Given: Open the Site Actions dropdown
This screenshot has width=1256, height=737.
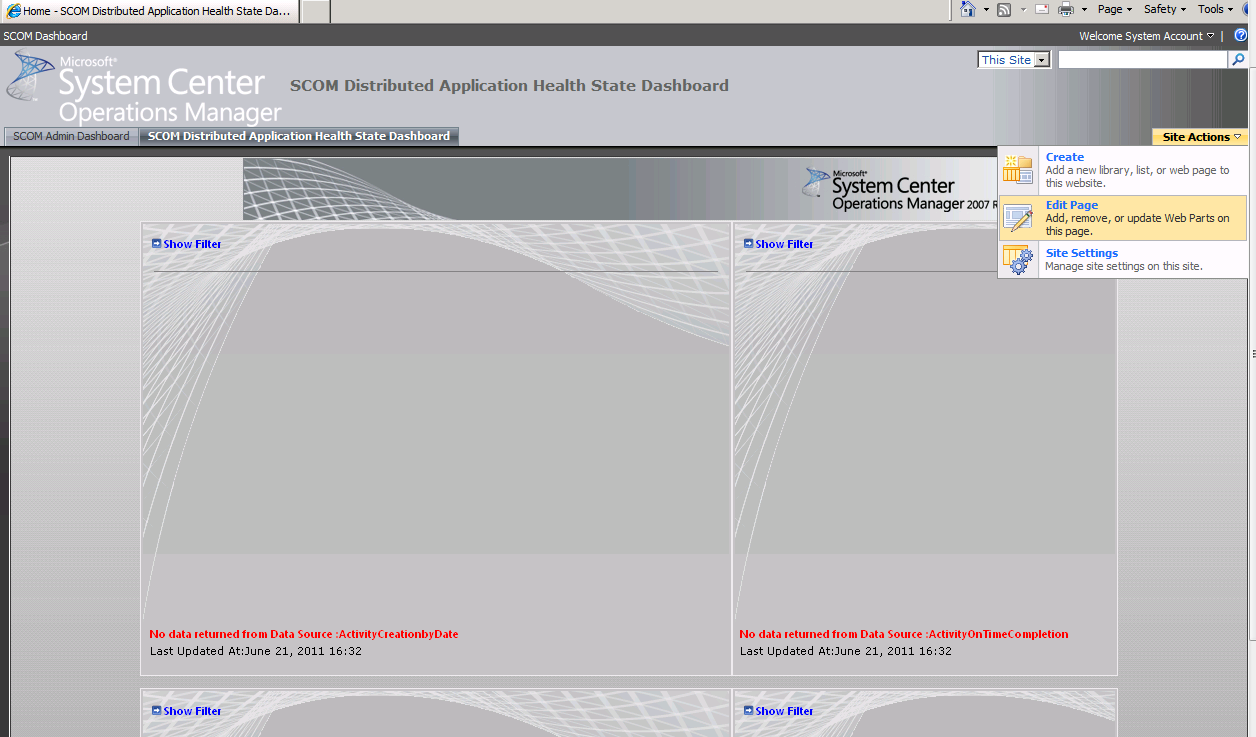Looking at the screenshot, I should [1199, 136].
